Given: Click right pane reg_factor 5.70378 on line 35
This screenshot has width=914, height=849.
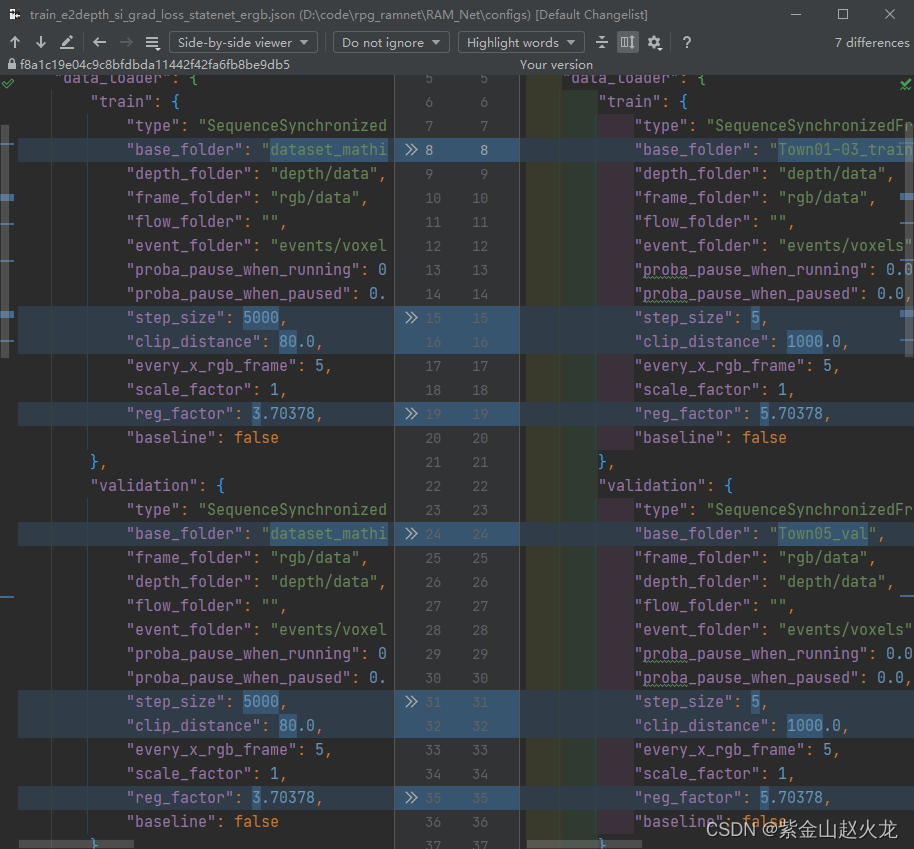Looking at the screenshot, I should point(792,798).
